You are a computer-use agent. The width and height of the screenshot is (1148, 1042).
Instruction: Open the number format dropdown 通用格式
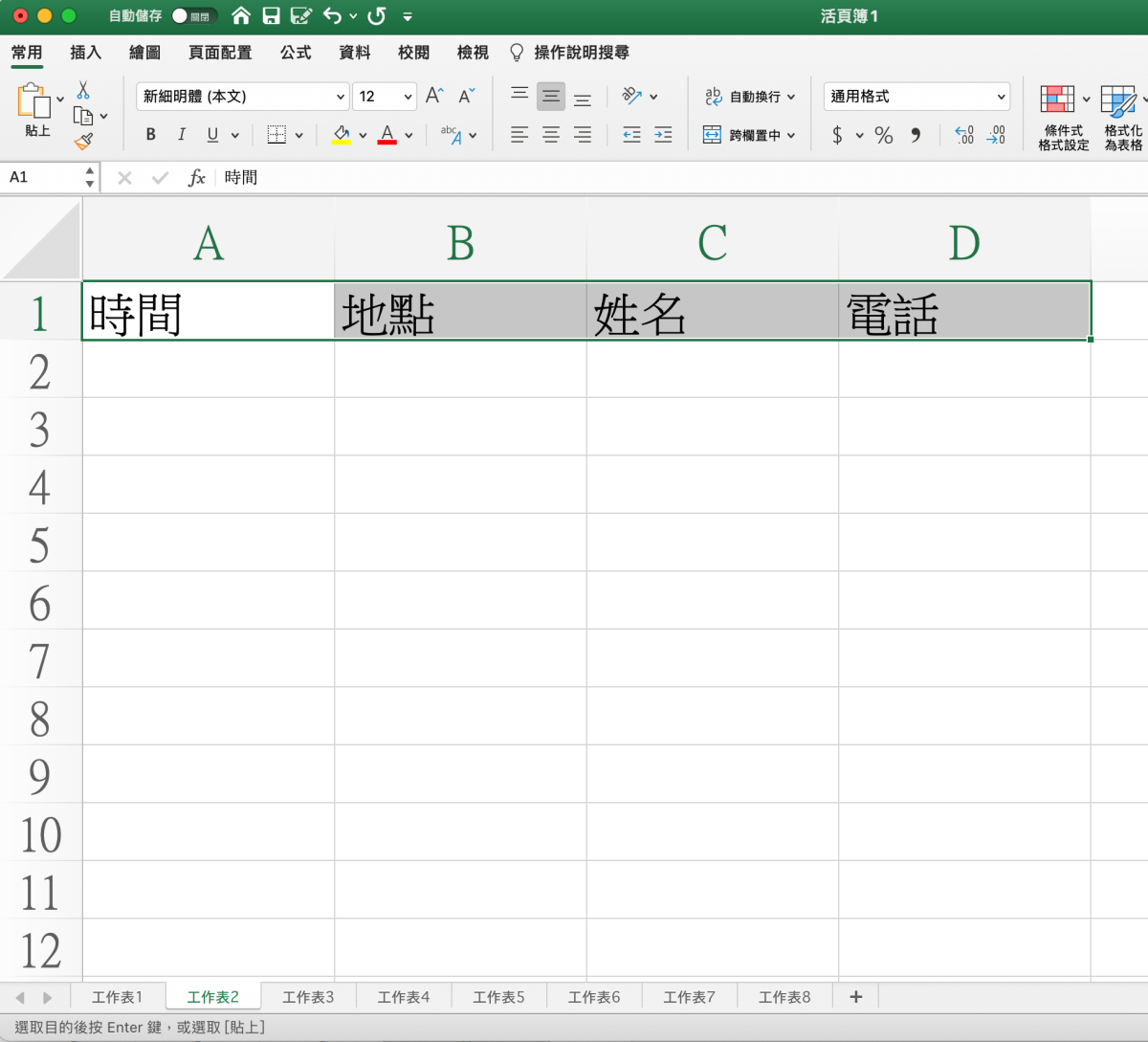click(916, 97)
